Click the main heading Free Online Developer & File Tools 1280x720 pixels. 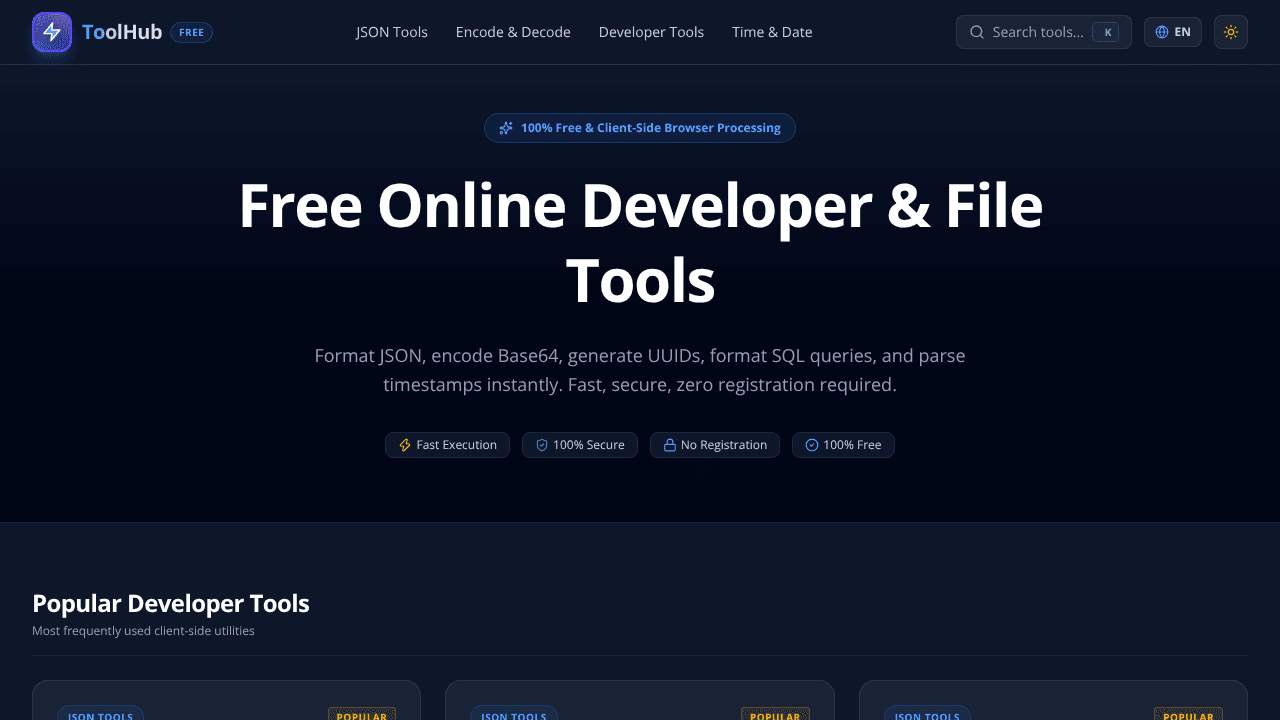coord(640,243)
